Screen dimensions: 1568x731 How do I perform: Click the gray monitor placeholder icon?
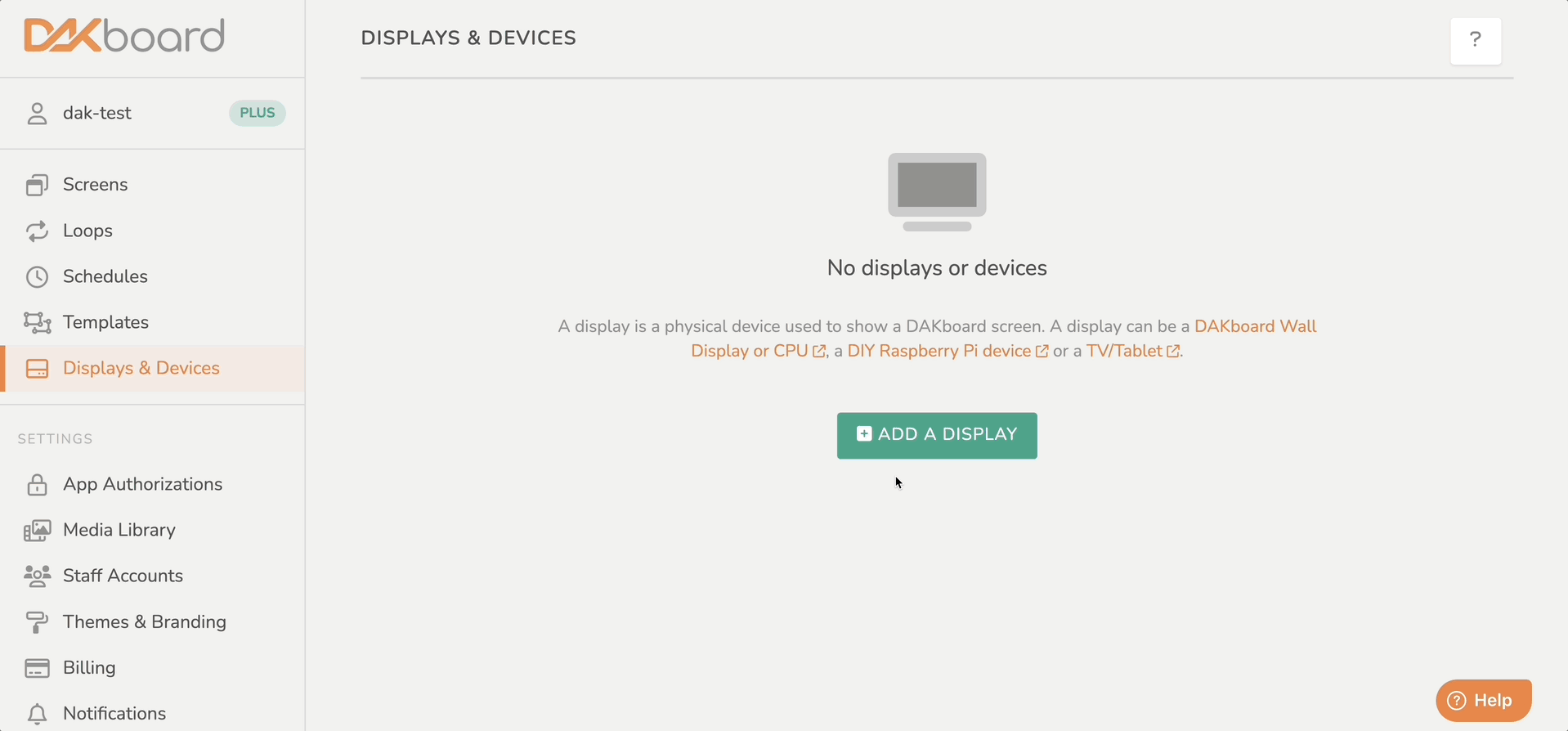[937, 192]
